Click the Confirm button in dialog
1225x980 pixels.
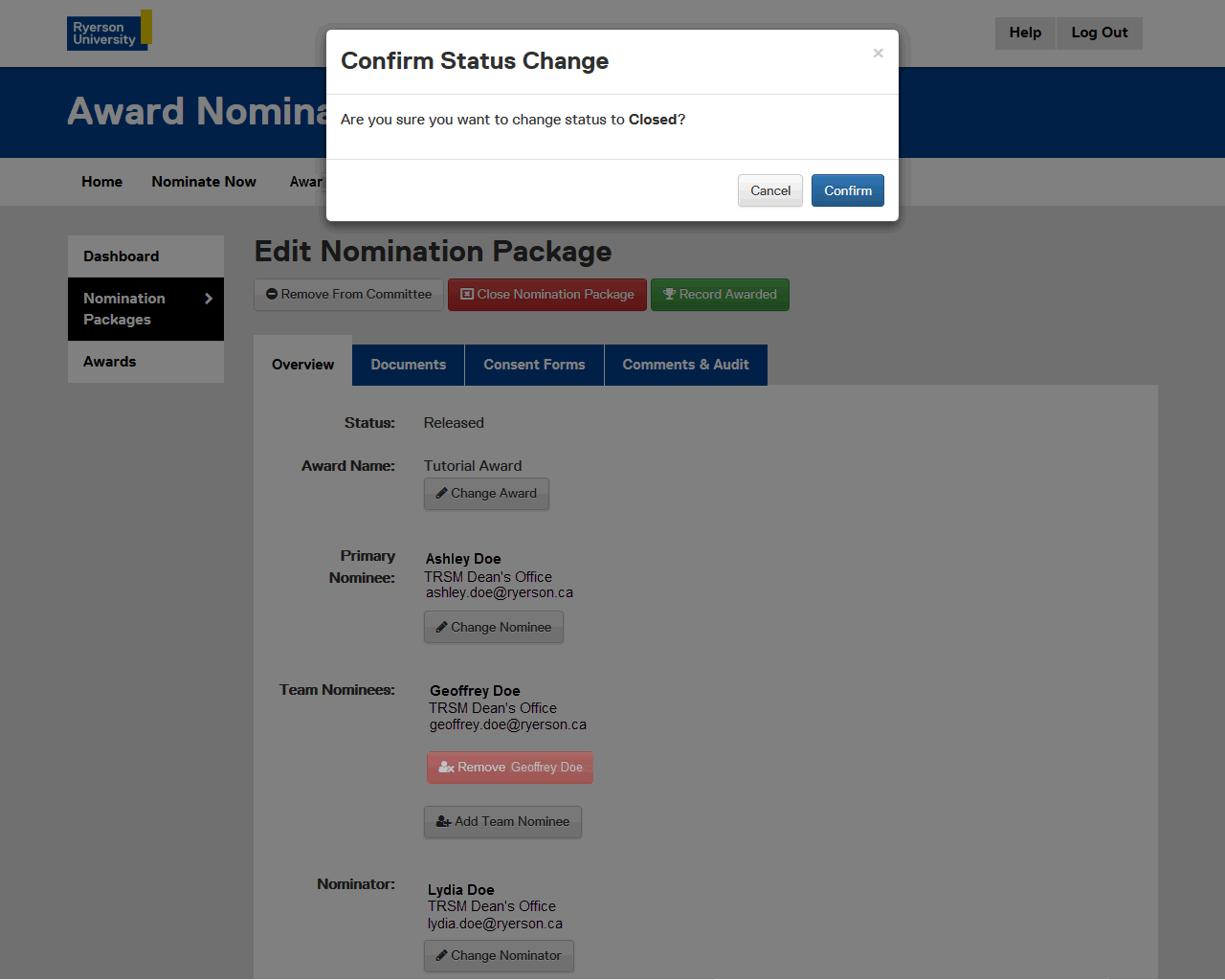(x=847, y=190)
